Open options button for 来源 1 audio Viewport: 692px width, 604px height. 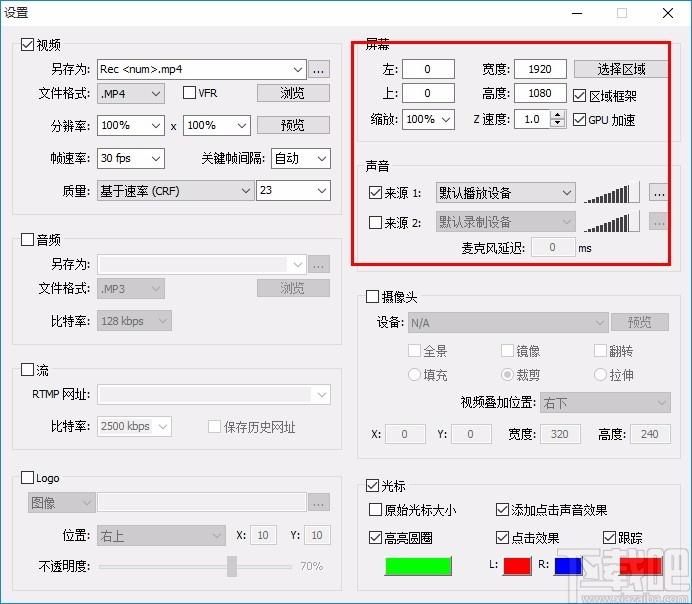pyautogui.click(x=659, y=193)
